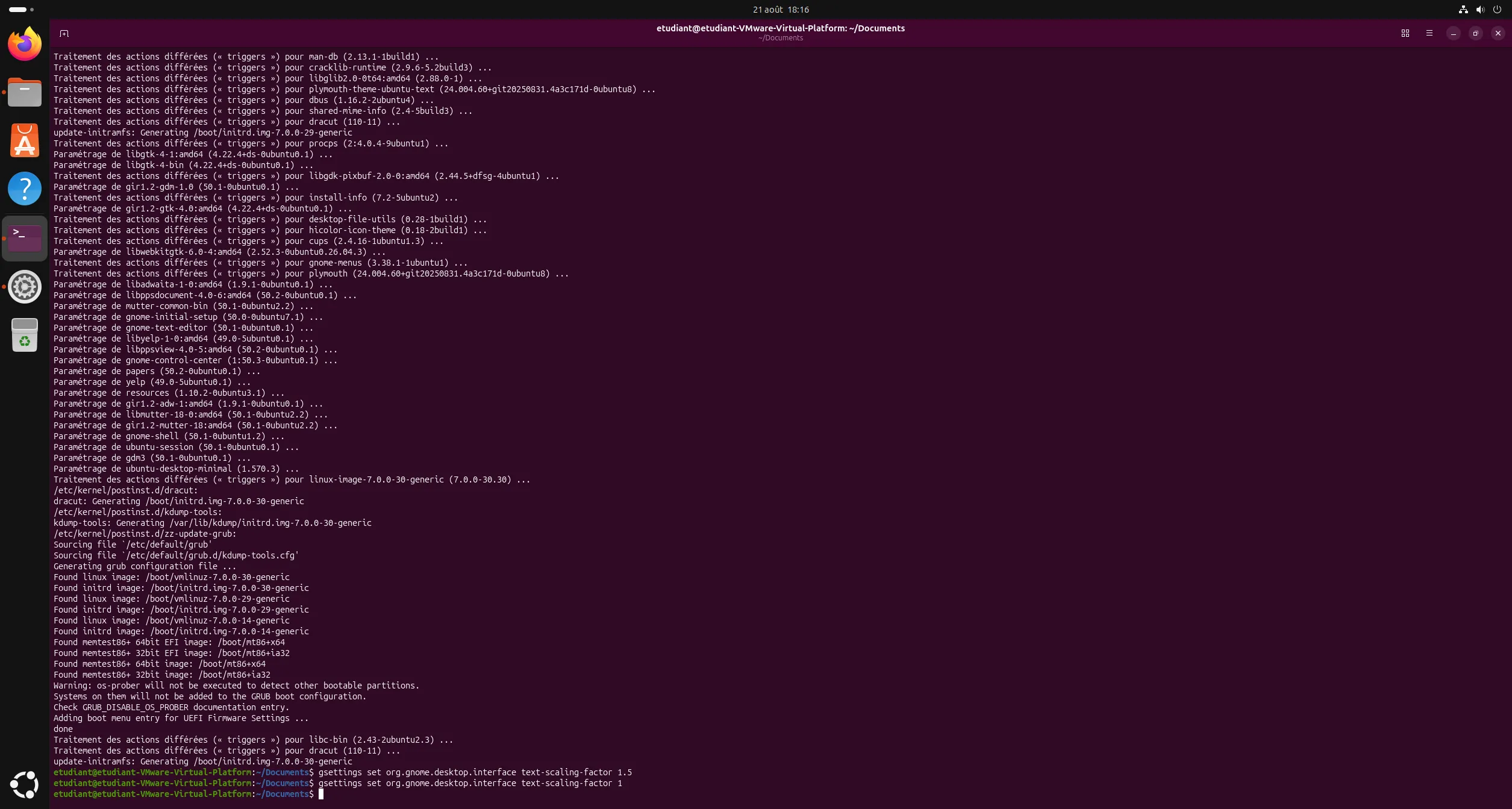Open the terminal hamburger menu
This screenshot has width=1512, height=809.
pyautogui.click(x=1429, y=33)
